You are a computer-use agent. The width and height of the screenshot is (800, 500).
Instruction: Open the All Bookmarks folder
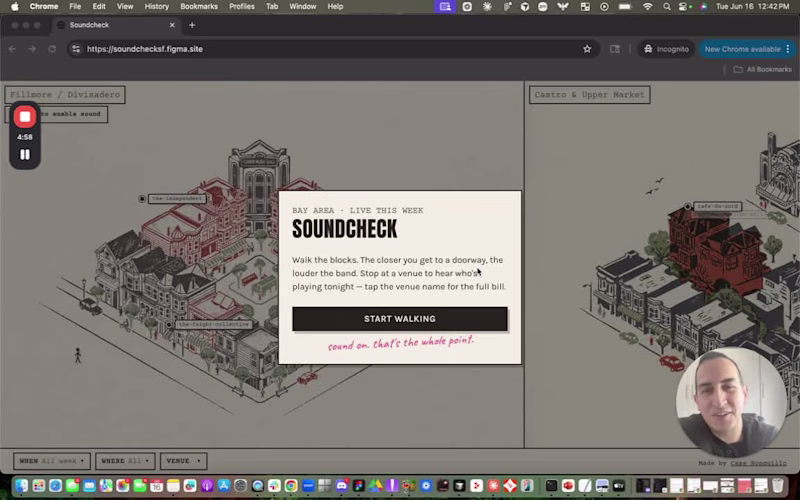762,69
